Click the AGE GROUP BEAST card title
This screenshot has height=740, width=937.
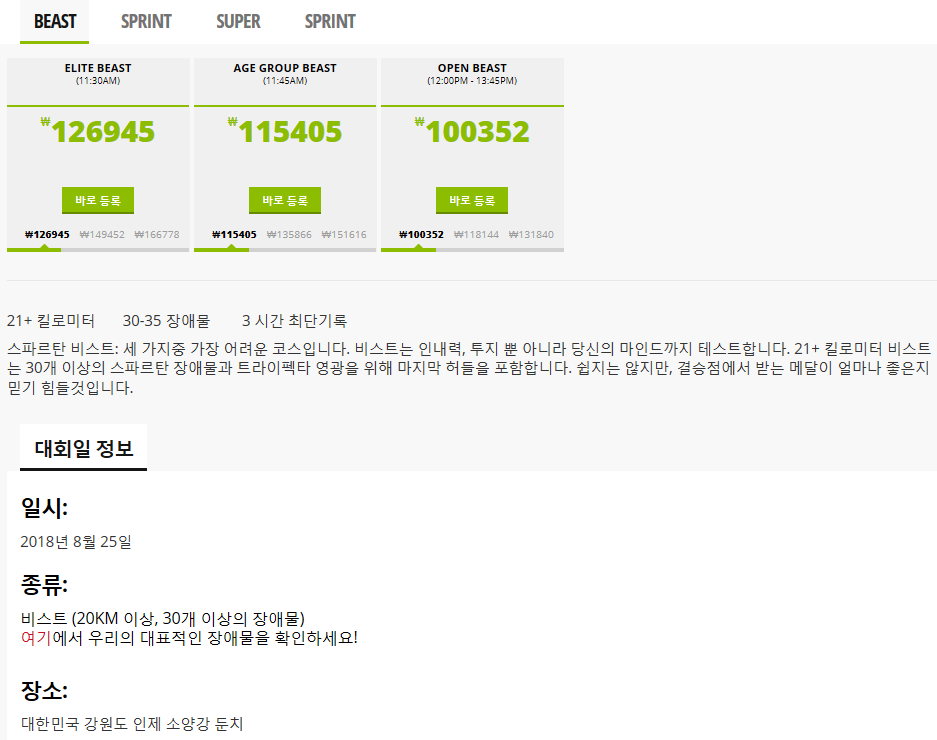pyautogui.click(x=285, y=68)
